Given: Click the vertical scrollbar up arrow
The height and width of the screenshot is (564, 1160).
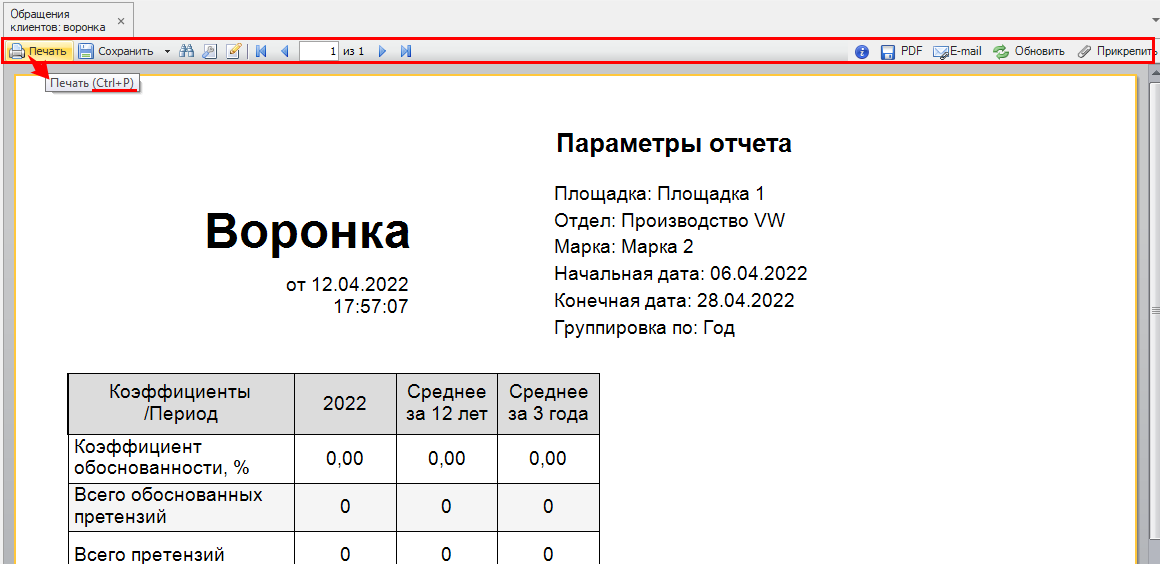Looking at the screenshot, I should pyautogui.click(x=1153, y=76).
